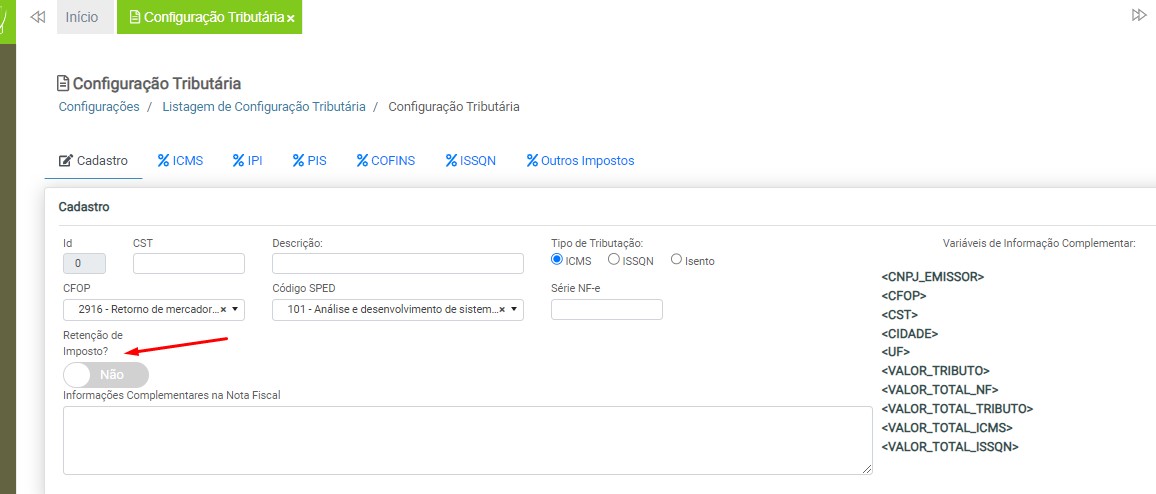Clear the CFOP selection using the x

(223, 310)
